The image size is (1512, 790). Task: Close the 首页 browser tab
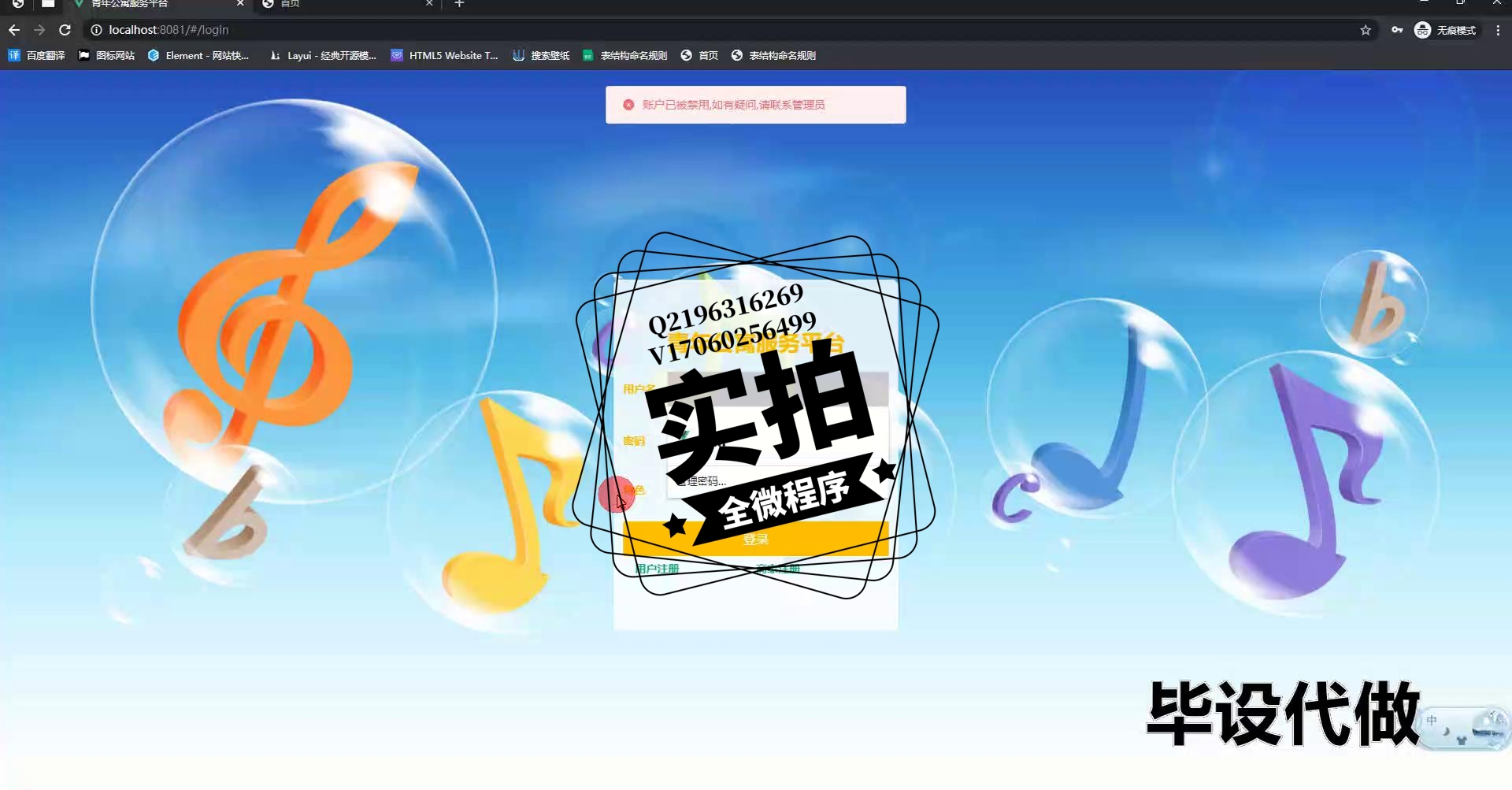click(429, 4)
